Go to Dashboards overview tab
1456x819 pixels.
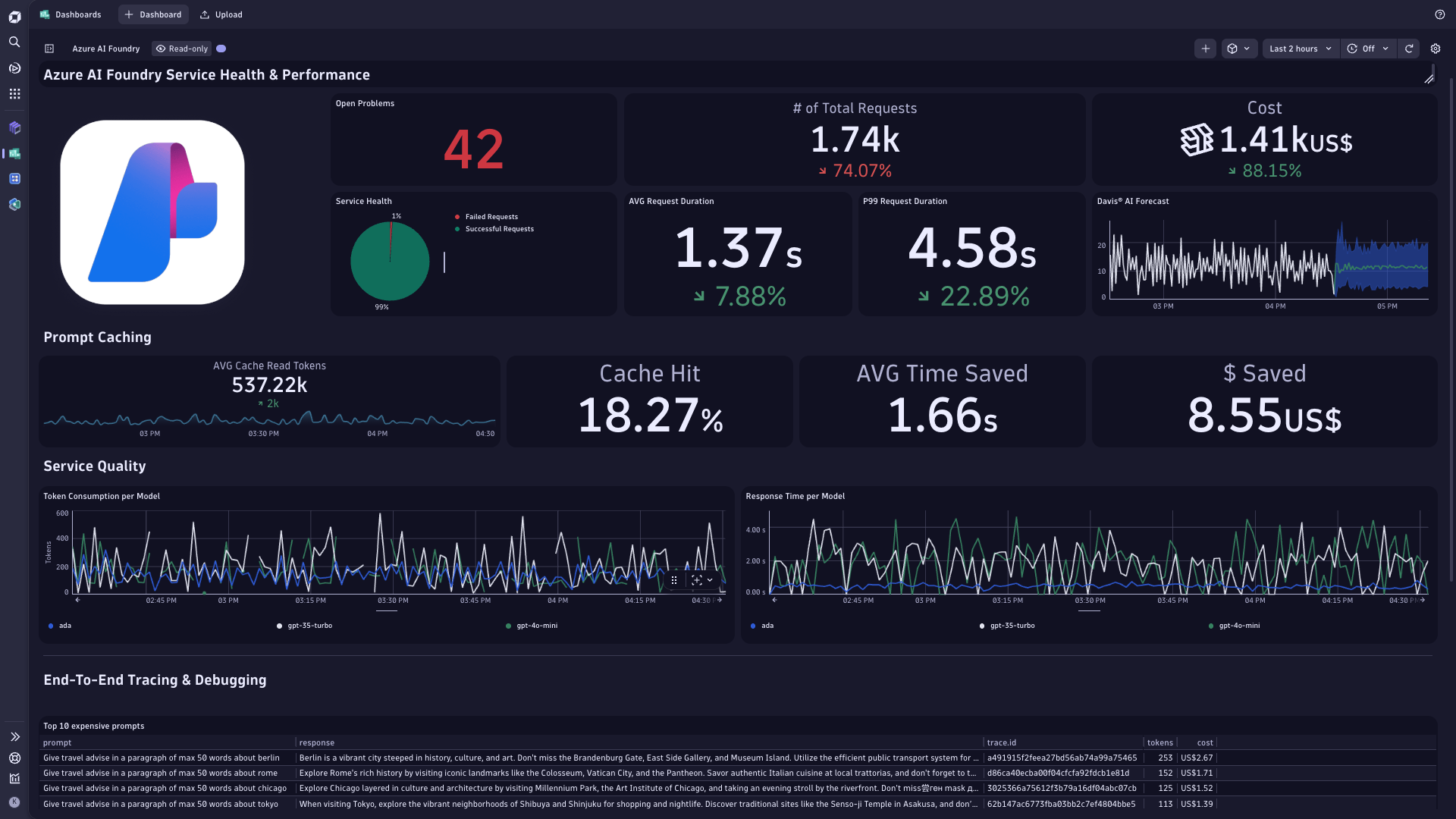coord(71,14)
